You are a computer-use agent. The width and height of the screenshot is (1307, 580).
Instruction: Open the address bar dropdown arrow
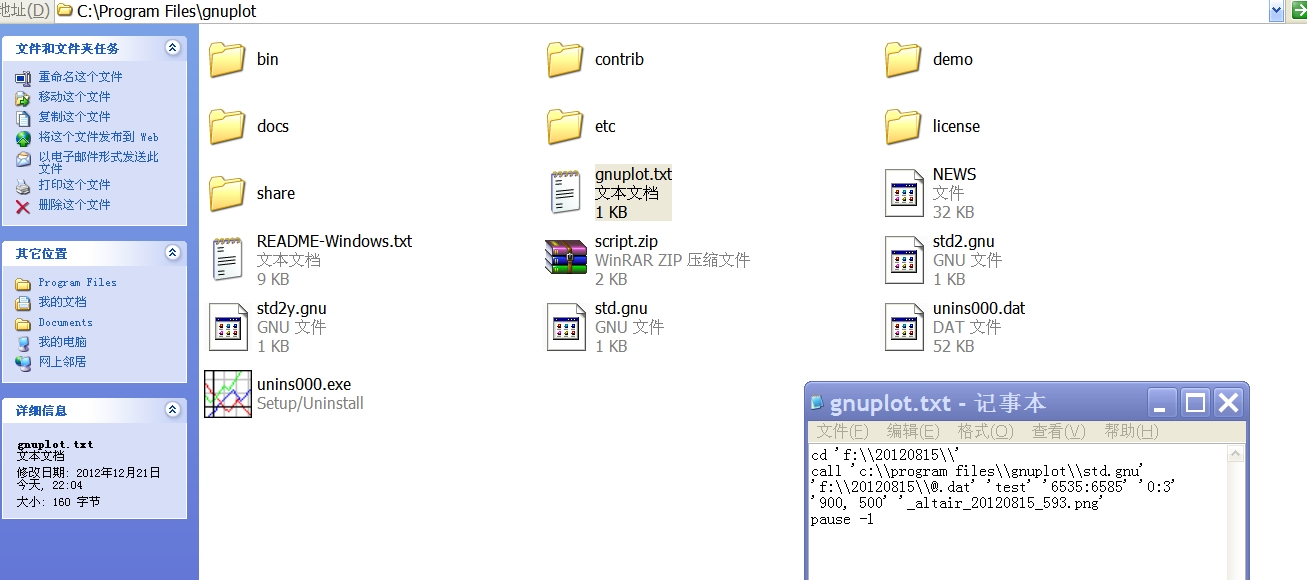coord(1276,11)
